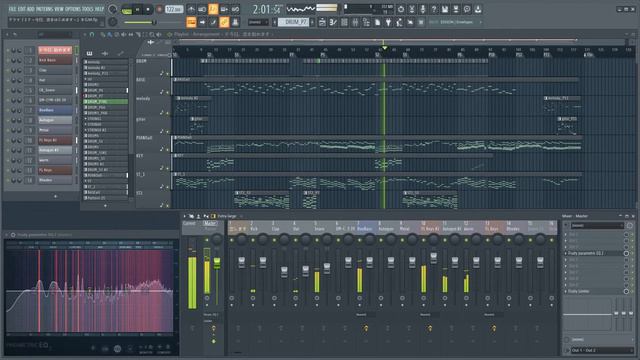Click the download arrow icon in toolbar
This screenshot has width=640, height=360.
(x=478, y=9)
